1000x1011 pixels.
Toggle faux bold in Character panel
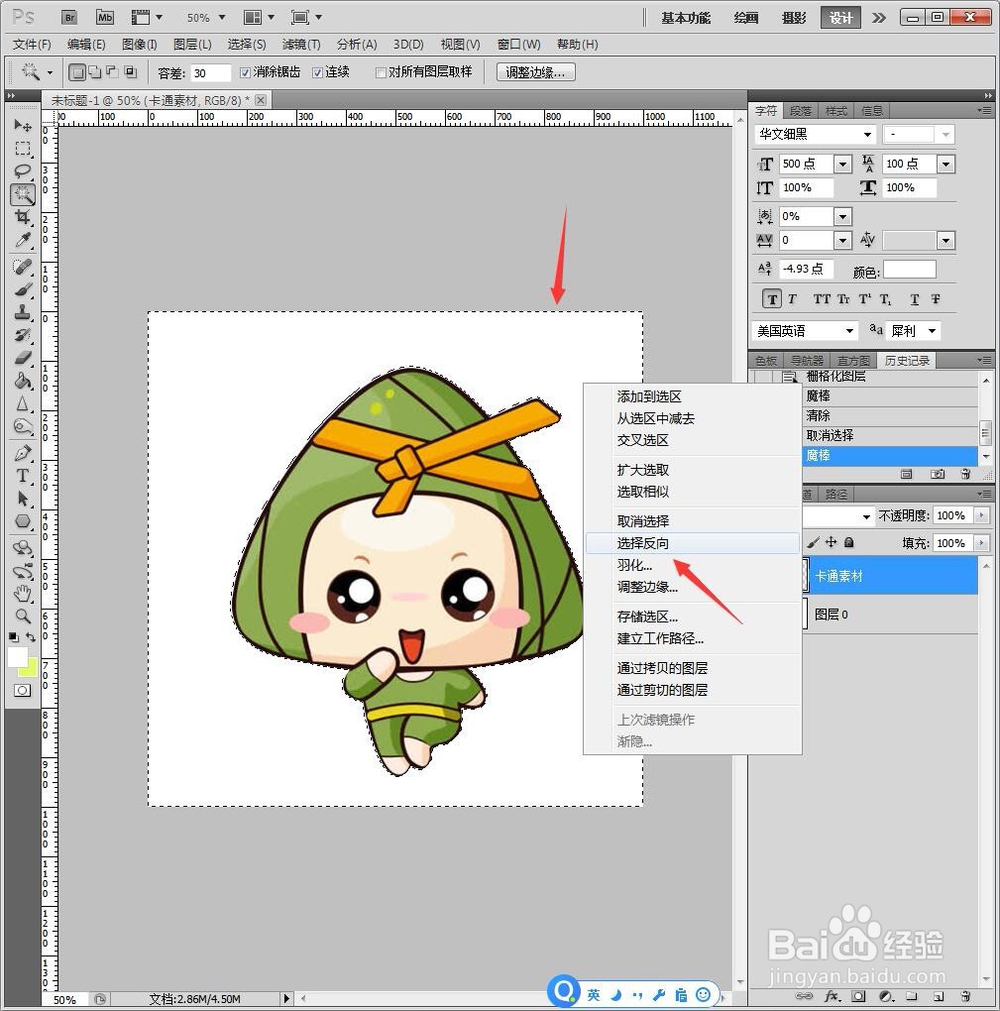coord(772,299)
